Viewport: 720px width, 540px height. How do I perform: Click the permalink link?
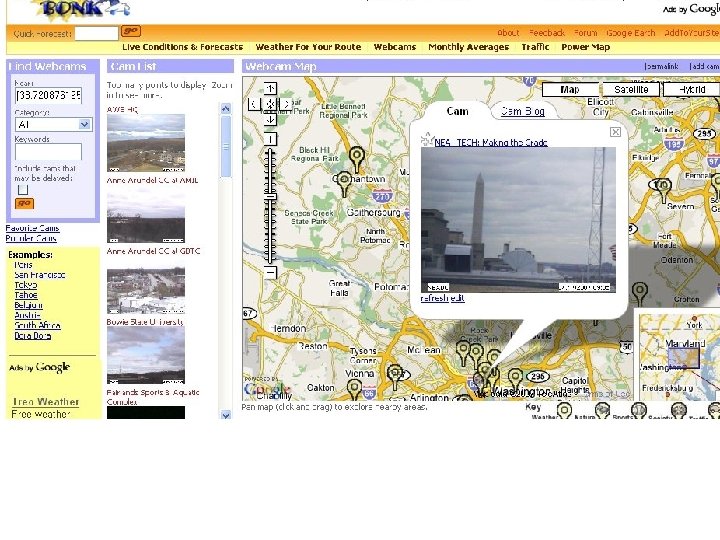(x=661, y=66)
